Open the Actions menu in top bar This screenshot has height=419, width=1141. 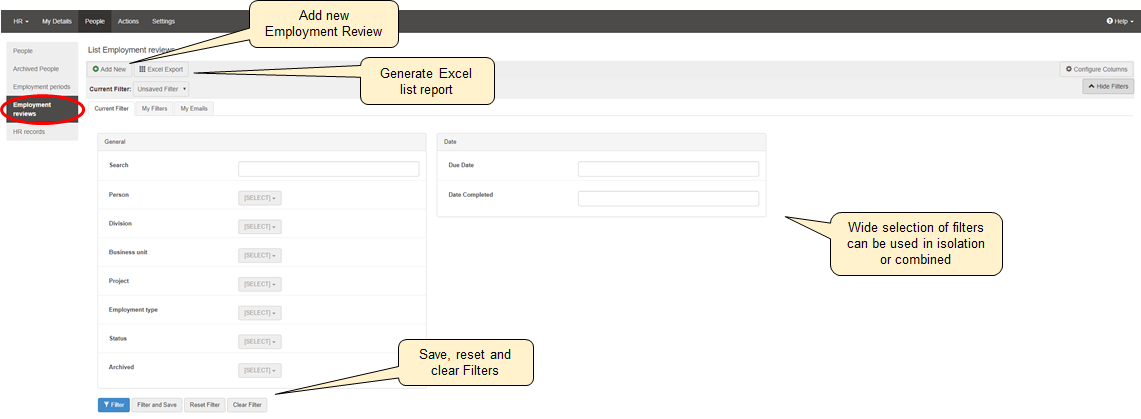(128, 21)
